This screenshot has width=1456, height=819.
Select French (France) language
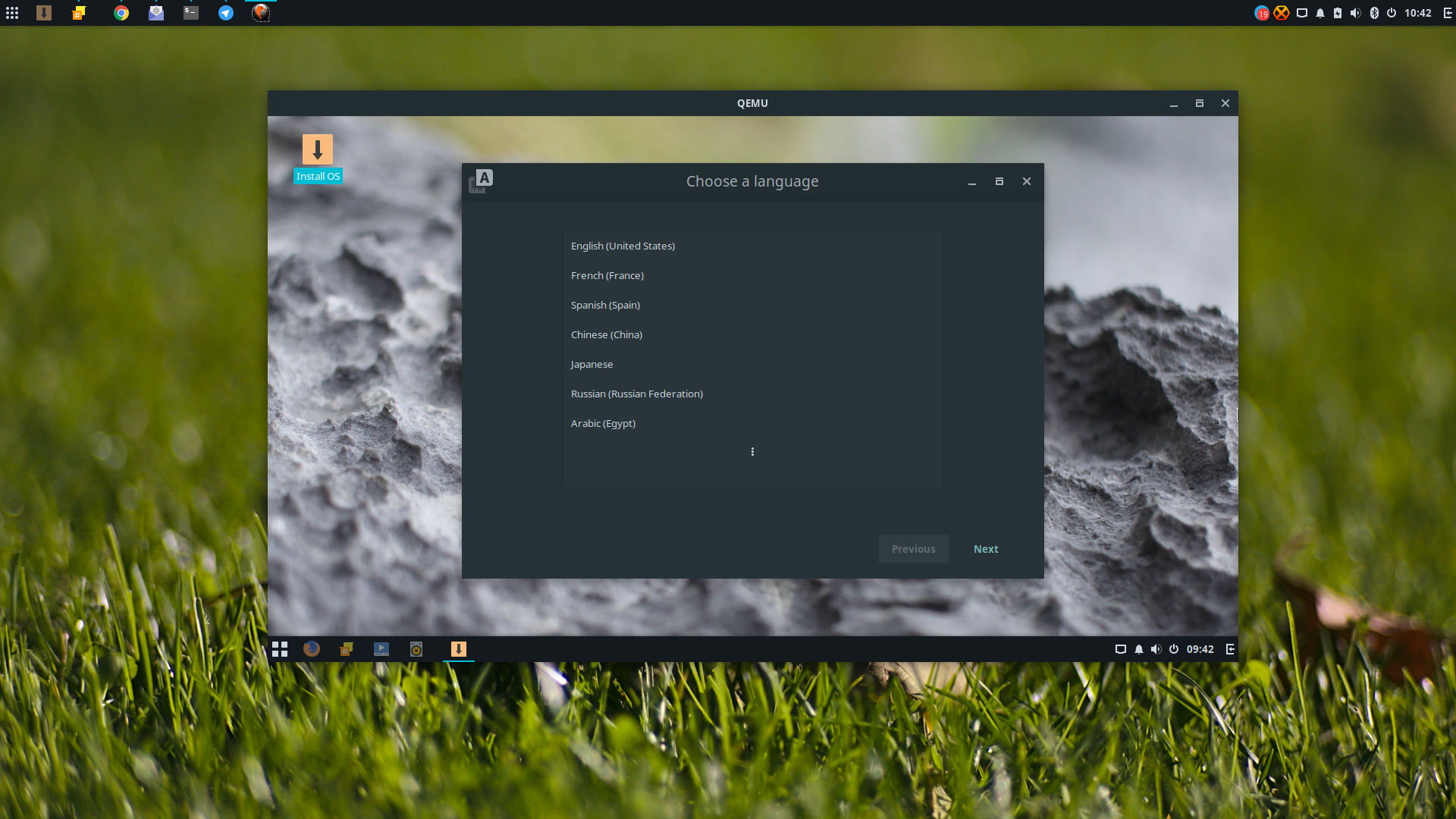click(x=752, y=275)
